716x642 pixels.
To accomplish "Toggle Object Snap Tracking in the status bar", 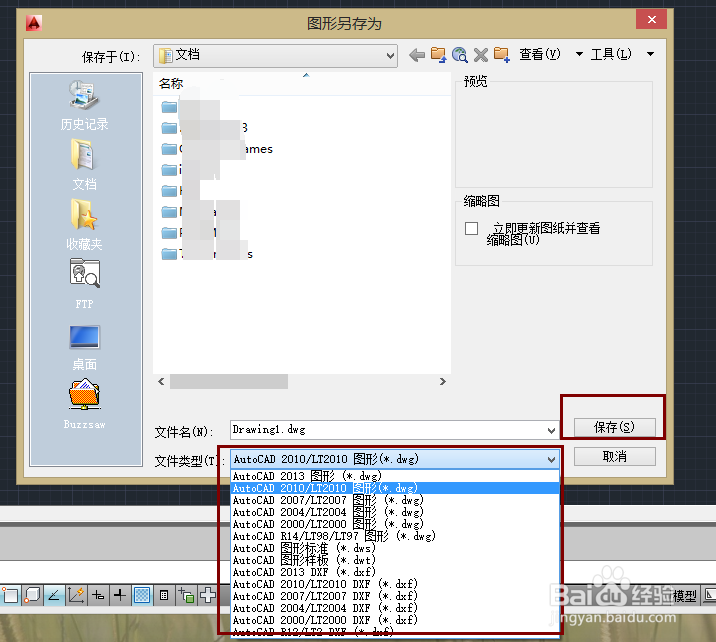I will click(54, 595).
